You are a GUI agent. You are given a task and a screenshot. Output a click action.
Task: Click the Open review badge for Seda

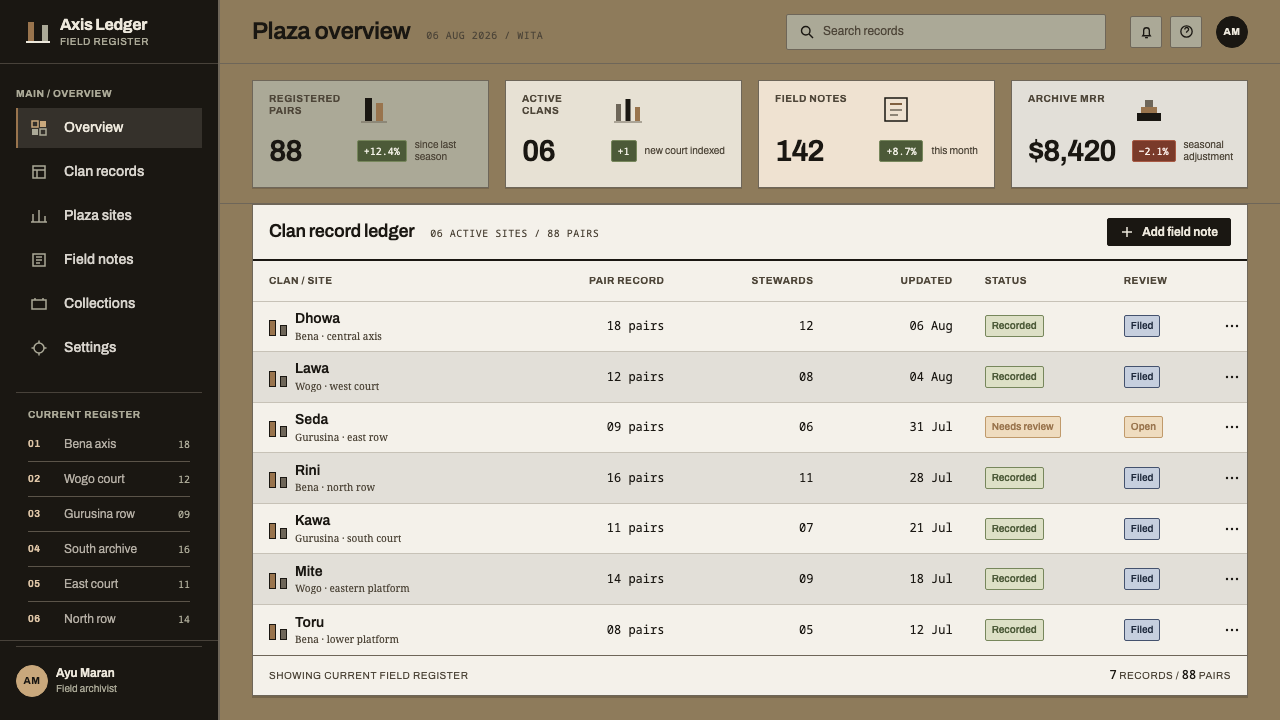tap(1143, 427)
